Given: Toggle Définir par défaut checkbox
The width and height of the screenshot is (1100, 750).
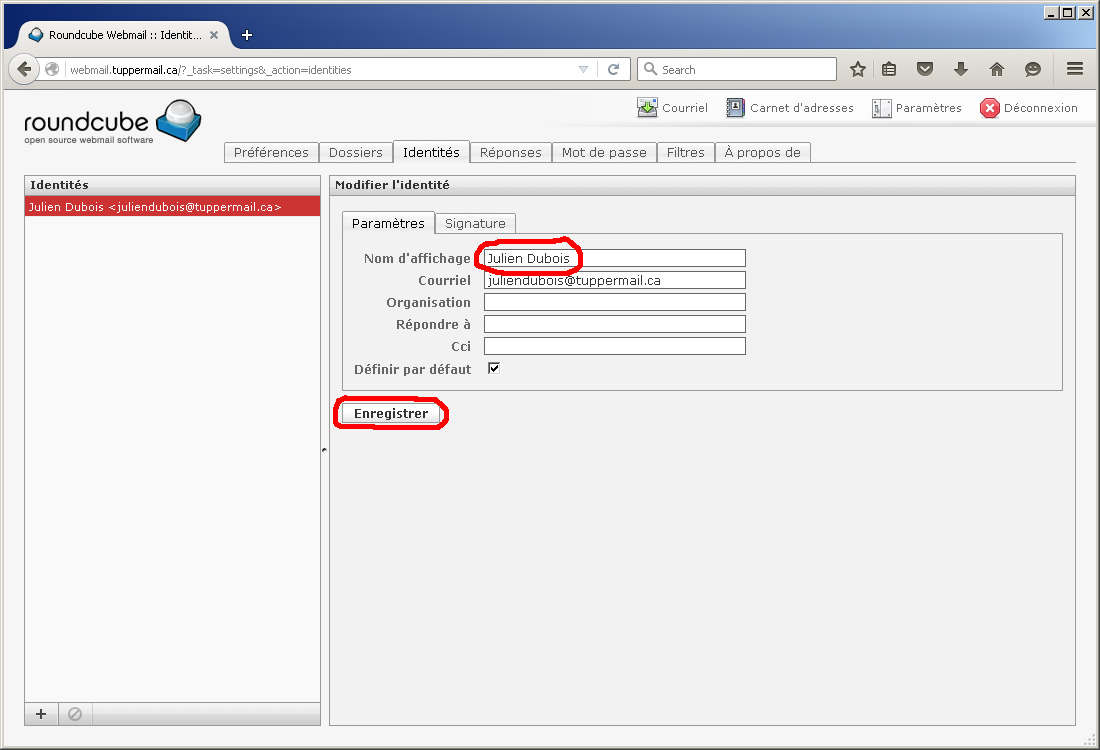Looking at the screenshot, I should [493, 369].
